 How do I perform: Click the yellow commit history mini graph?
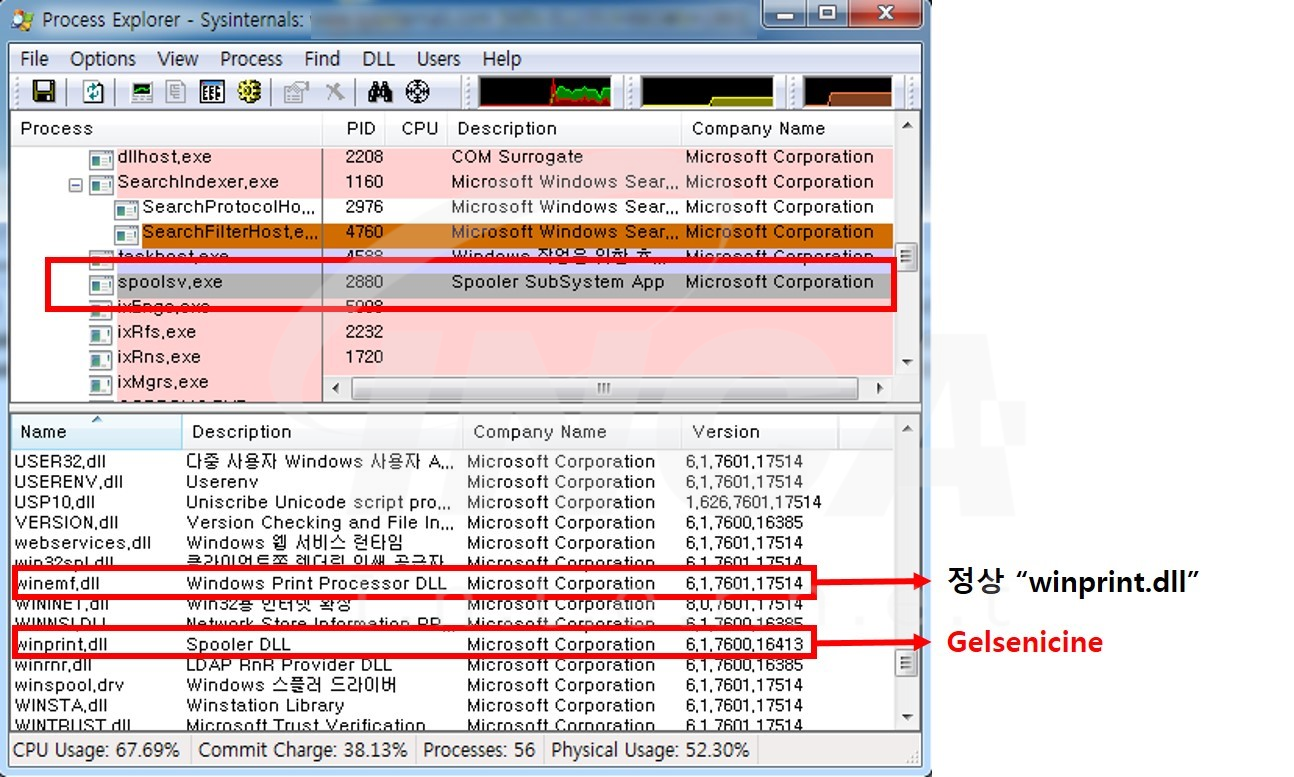[707, 92]
